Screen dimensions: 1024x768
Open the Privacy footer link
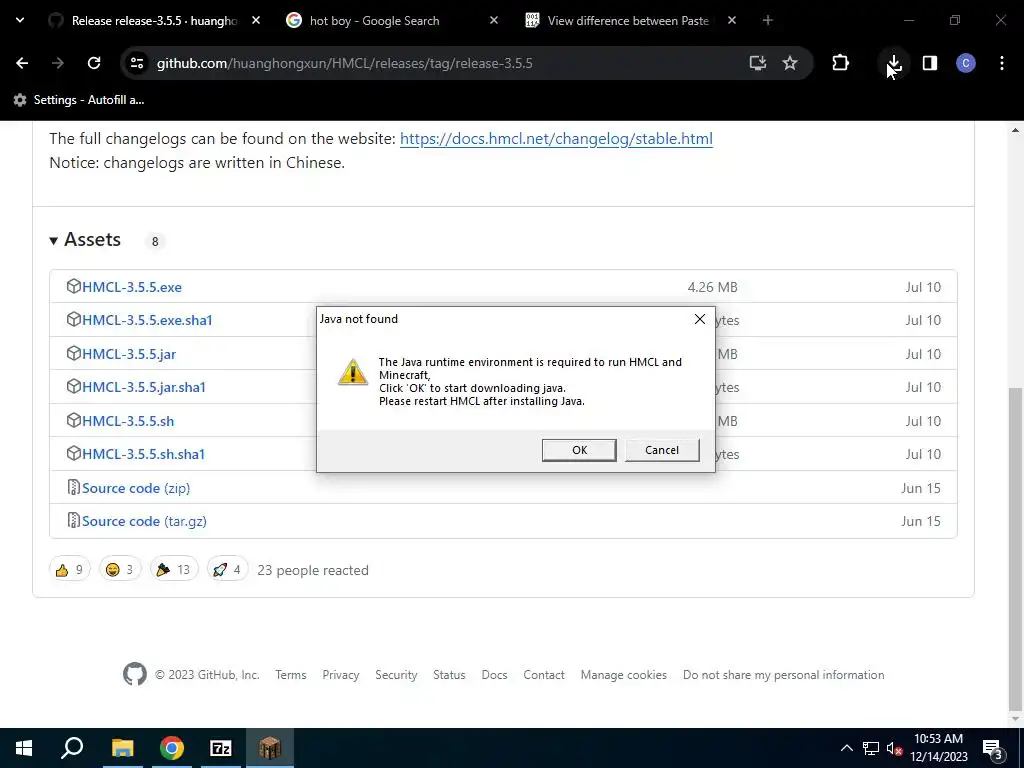coord(340,675)
